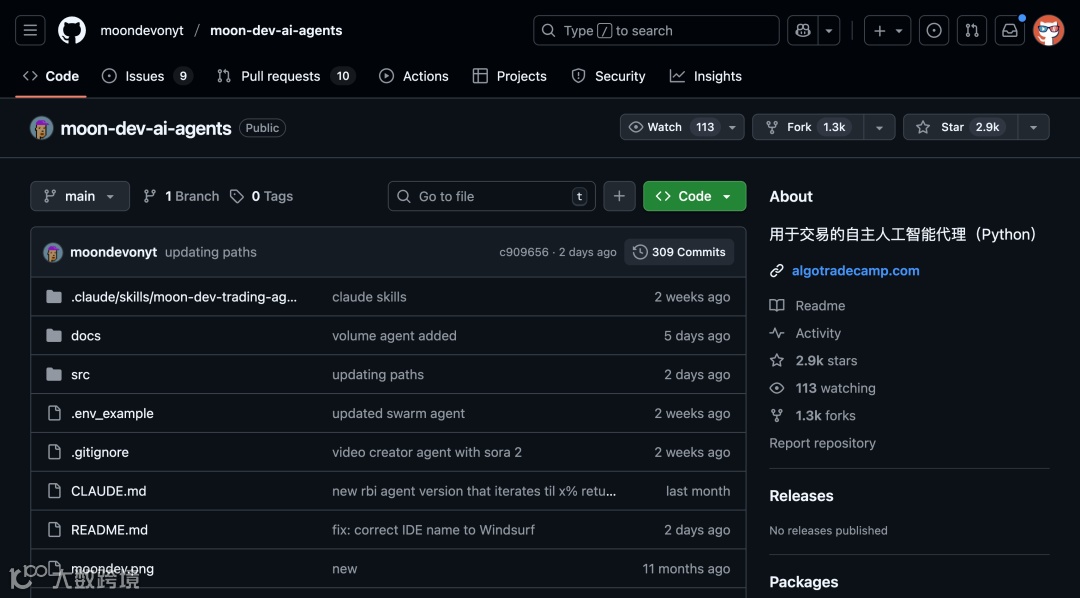The image size is (1080, 598).
Task: Open the moondevonyt owner breadcrumb link
Action: tap(142, 30)
